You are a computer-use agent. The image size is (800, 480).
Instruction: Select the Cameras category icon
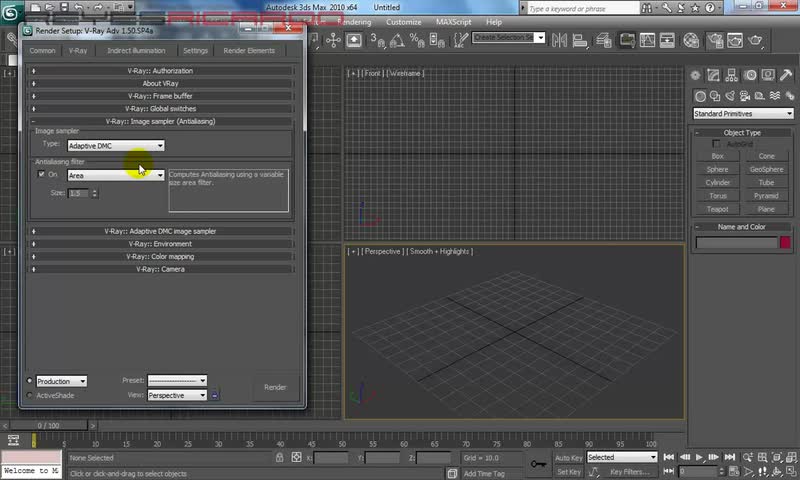(745, 96)
